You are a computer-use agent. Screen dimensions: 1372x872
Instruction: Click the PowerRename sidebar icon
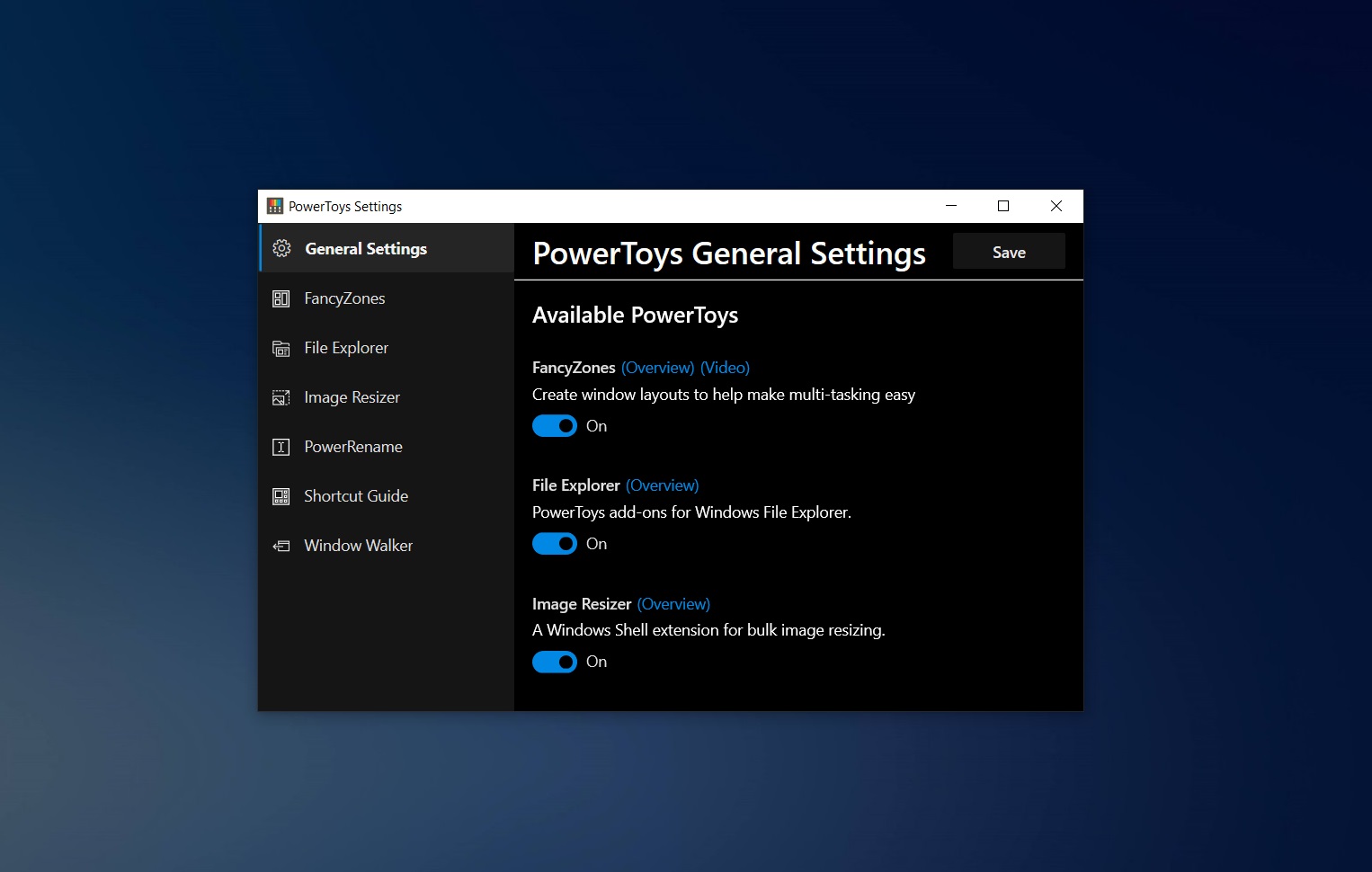click(x=281, y=446)
